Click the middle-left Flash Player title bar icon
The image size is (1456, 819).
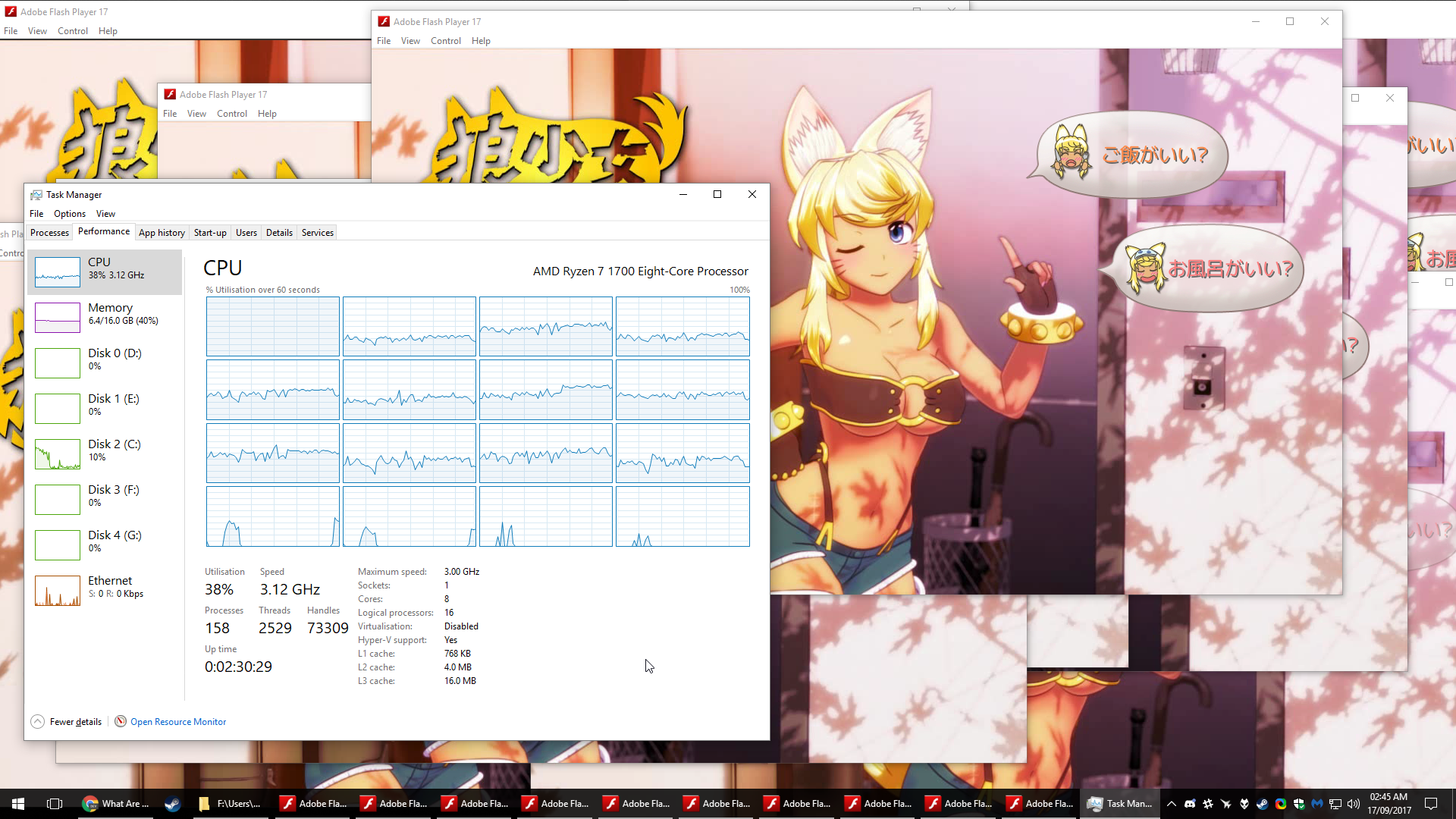pyautogui.click(x=171, y=94)
